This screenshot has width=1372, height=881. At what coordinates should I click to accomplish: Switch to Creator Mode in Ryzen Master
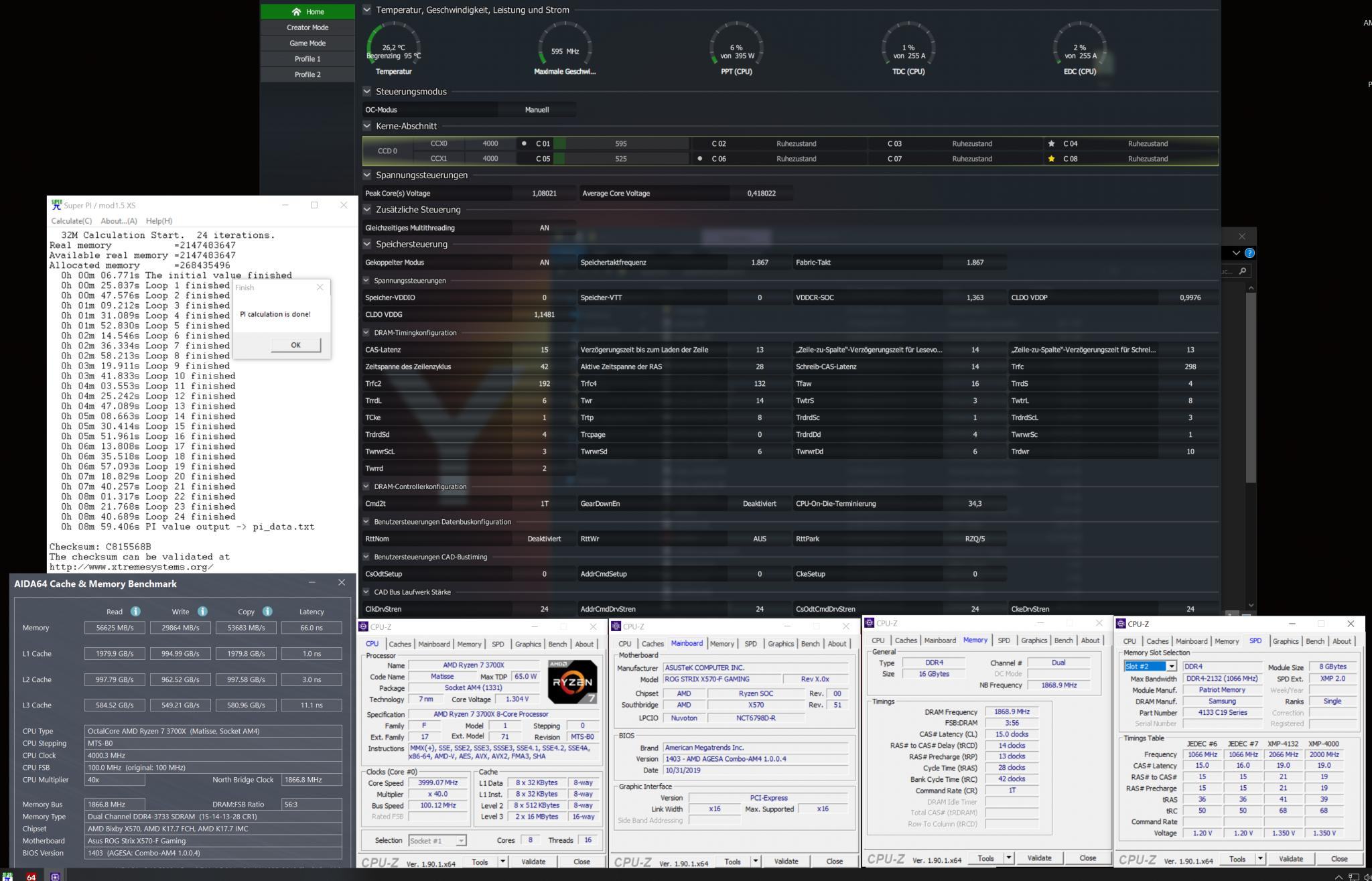coord(307,27)
